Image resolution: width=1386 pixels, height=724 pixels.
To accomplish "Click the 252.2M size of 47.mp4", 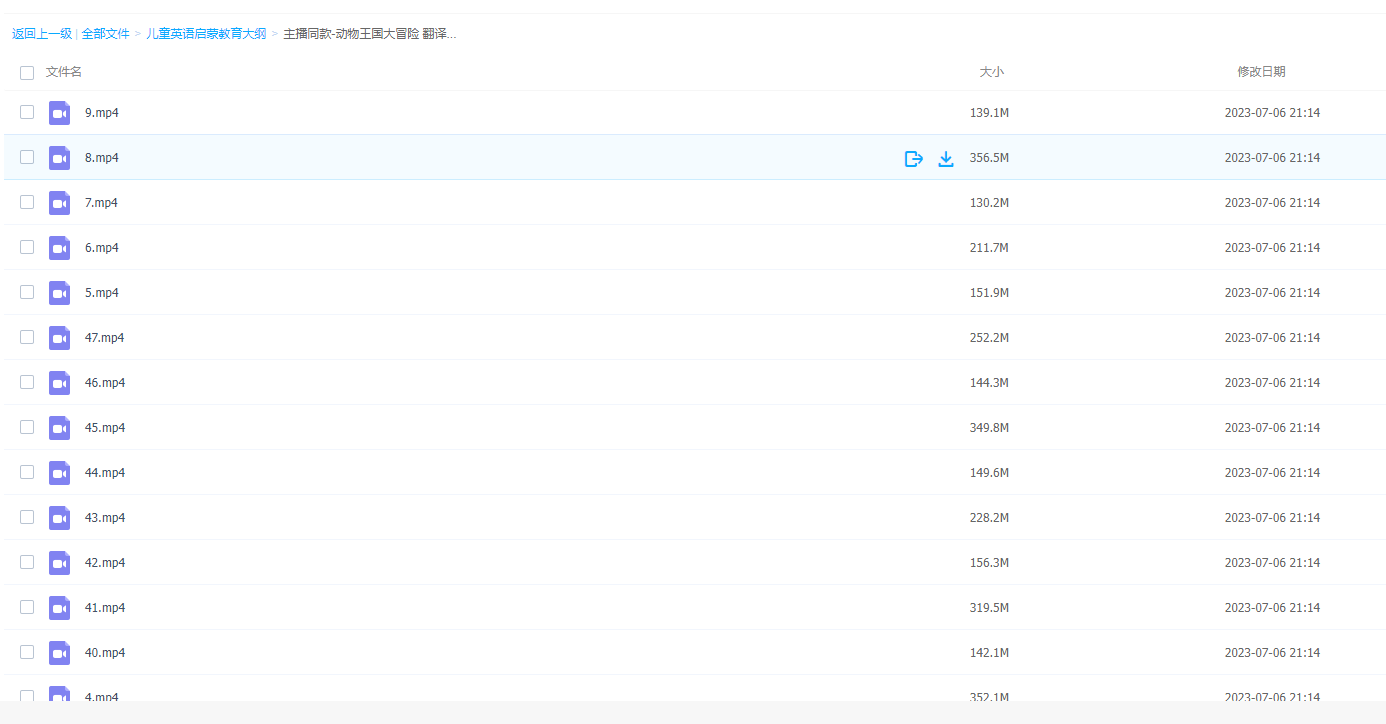I will 989,338.
